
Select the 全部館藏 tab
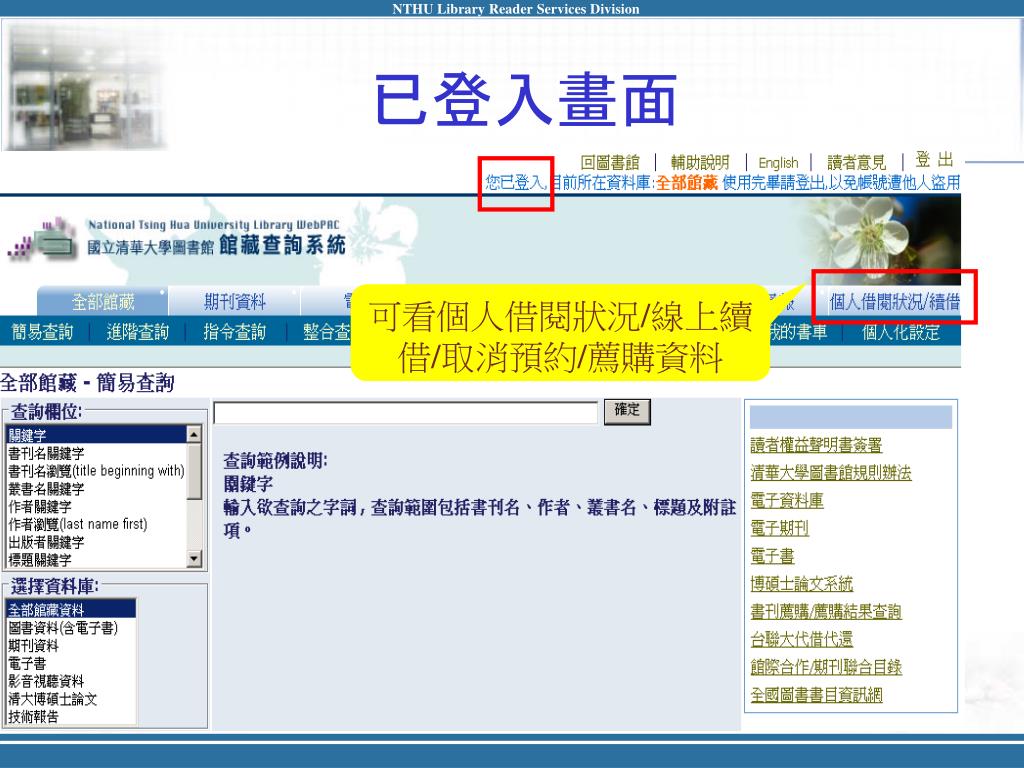pyautogui.click(x=103, y=302)
